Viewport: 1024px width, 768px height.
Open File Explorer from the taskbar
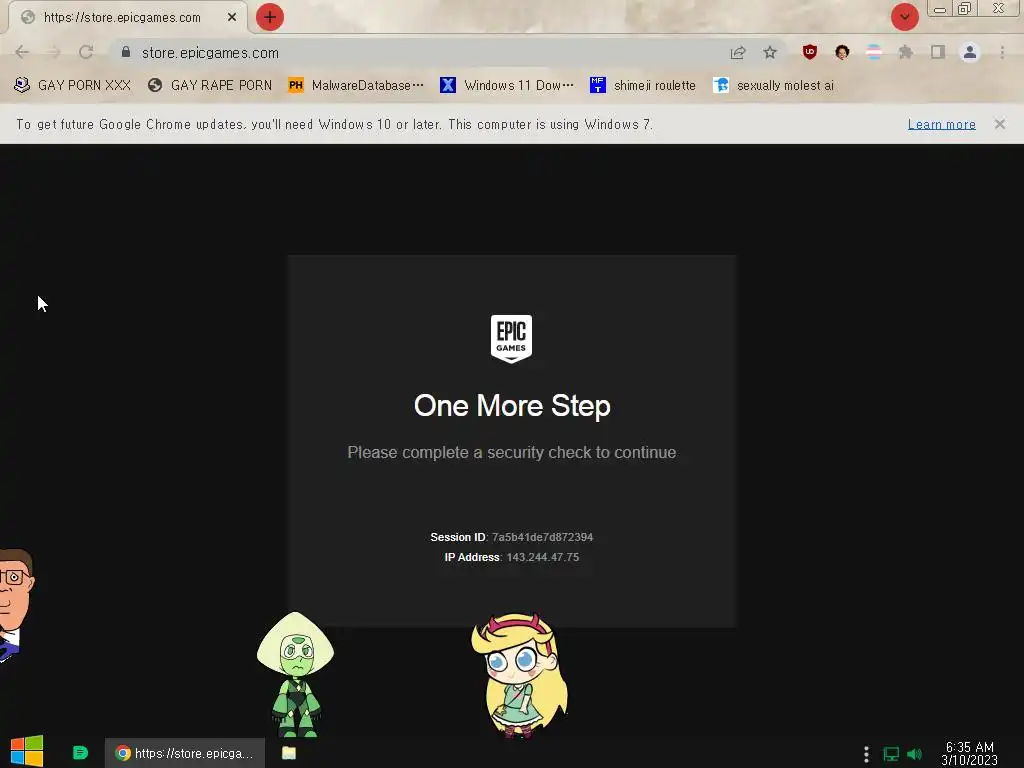[289, 753]
